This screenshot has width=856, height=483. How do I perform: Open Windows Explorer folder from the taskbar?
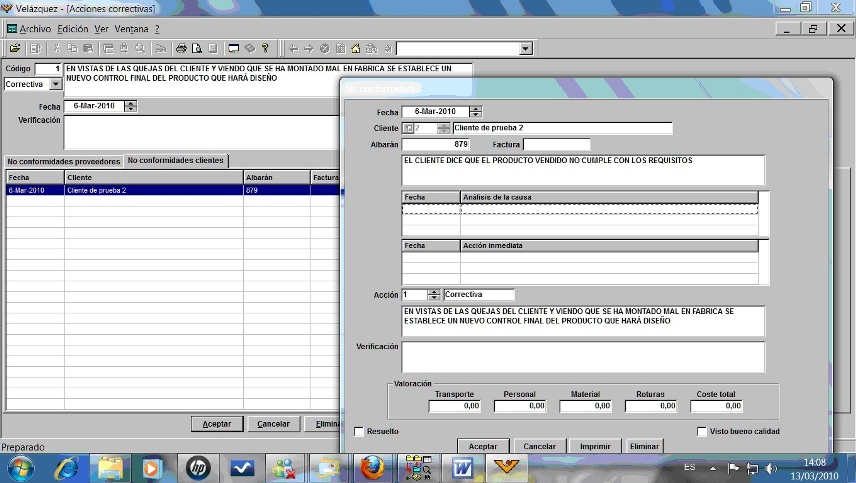pyautogui.click(x=110, y=468)
